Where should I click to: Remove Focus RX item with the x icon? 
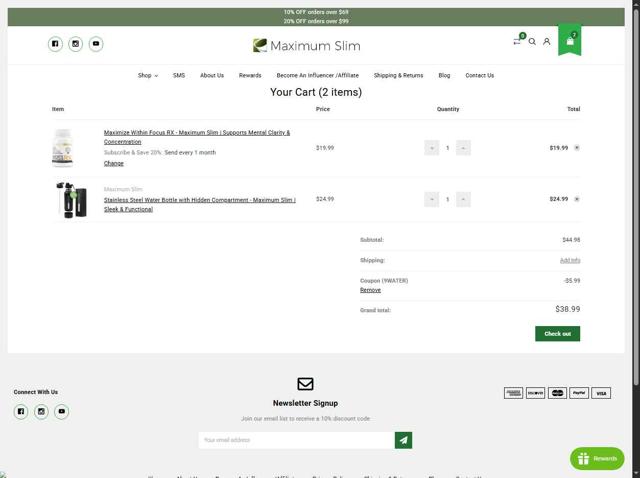pos(577,148)
